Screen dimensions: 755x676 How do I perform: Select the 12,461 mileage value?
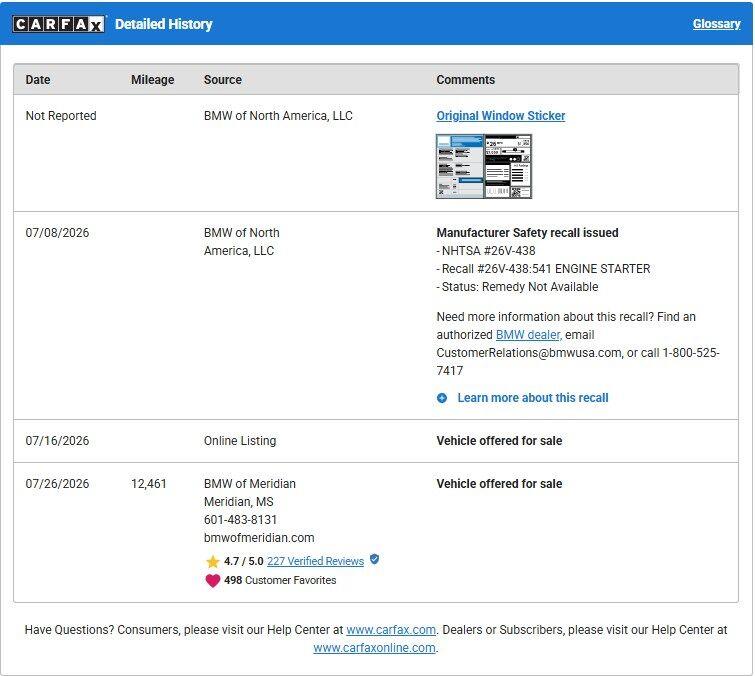point(148,483)
